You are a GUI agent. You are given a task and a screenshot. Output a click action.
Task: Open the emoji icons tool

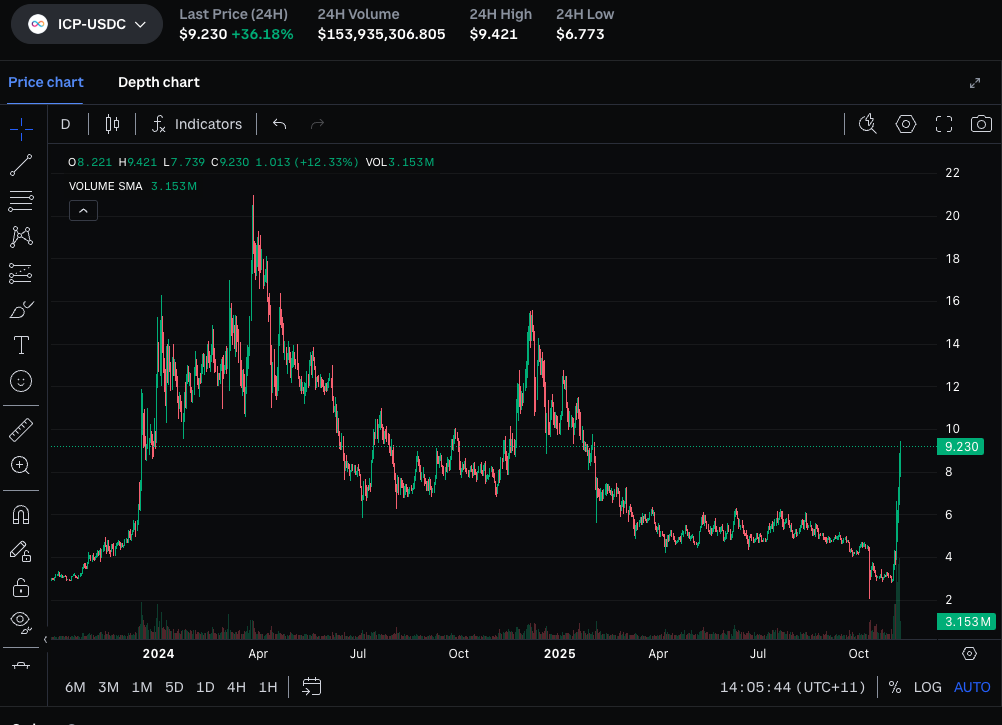pyautogui.click(x=21, y=381)
